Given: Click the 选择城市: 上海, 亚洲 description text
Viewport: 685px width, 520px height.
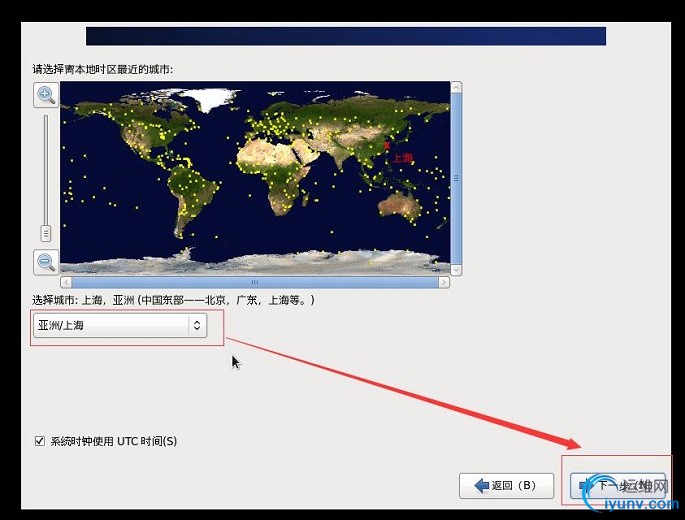Looking at the screenshot, I should [173, 300].
